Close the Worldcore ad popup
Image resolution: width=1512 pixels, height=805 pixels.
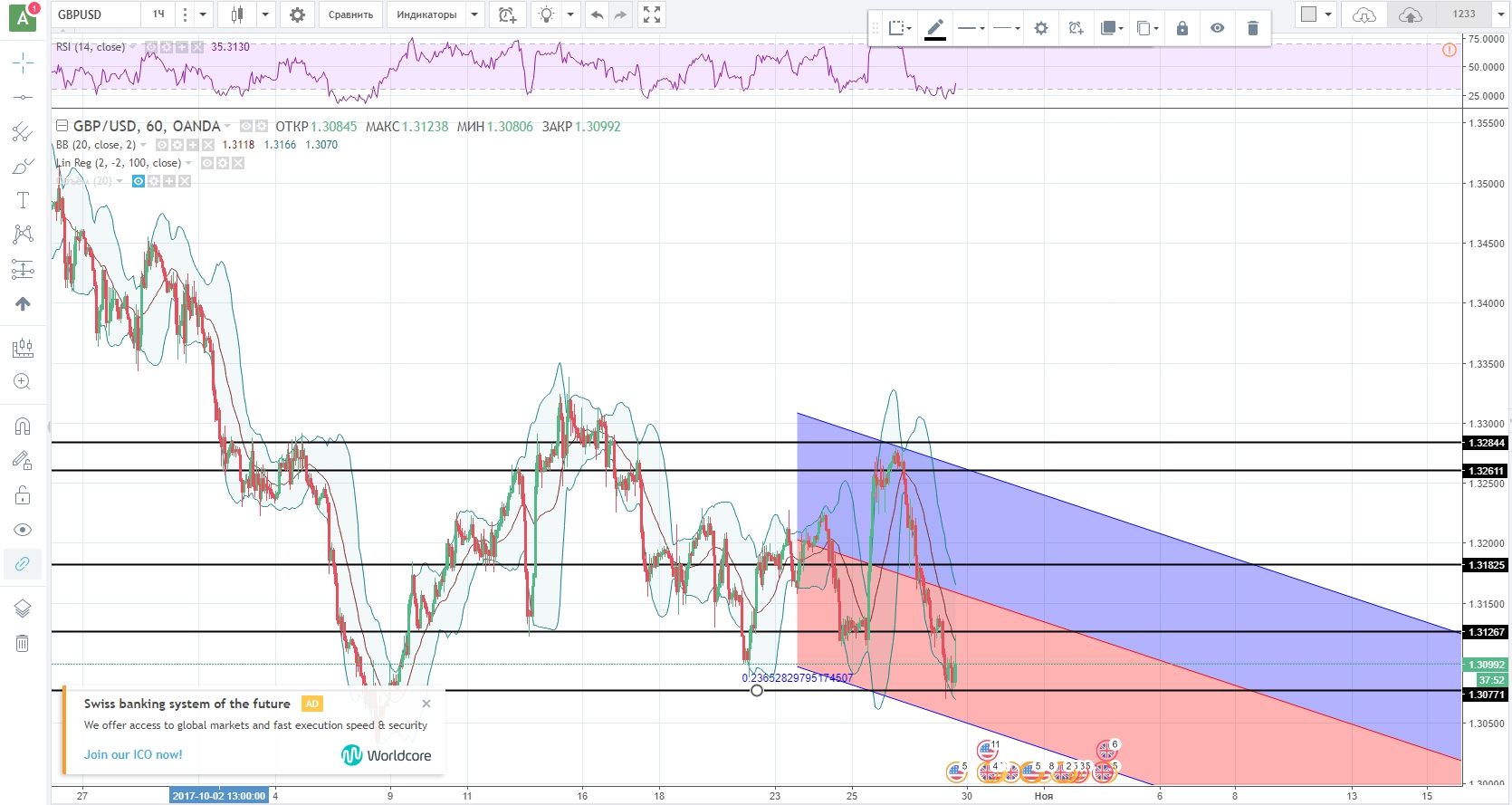click(x=426, y=704)
